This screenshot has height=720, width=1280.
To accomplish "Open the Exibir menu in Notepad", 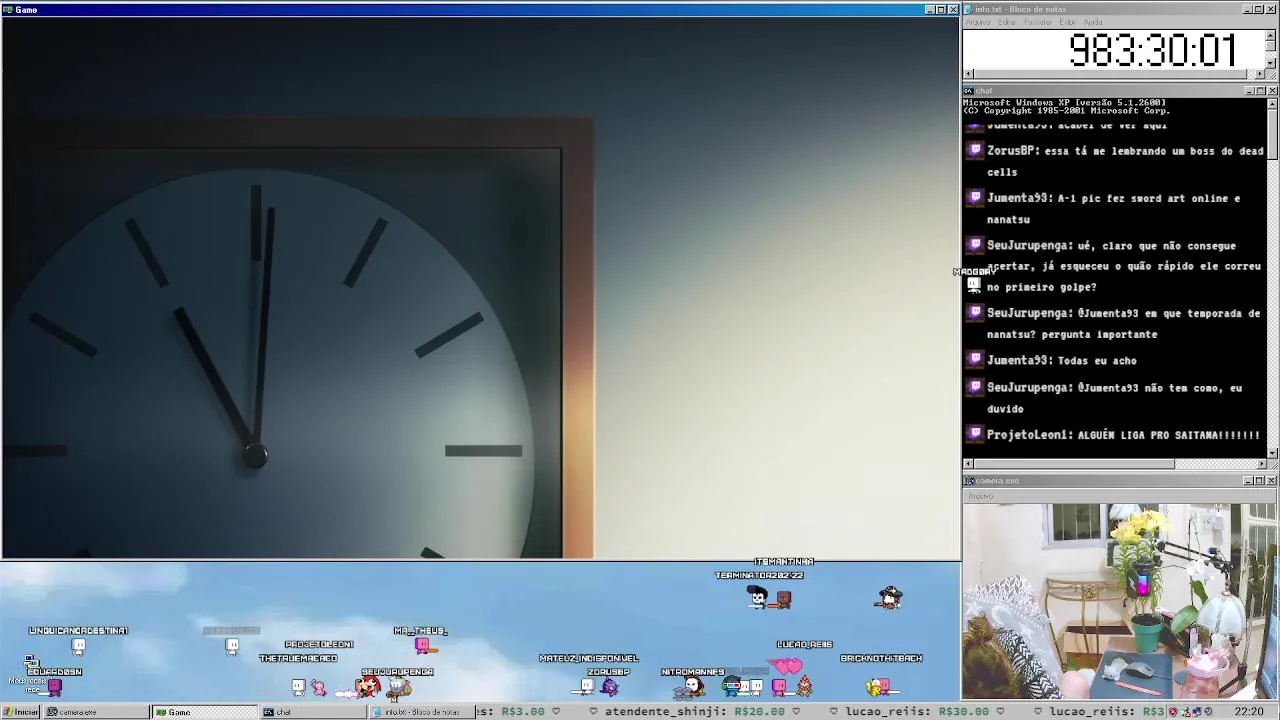I will (x=1067, y=22).
